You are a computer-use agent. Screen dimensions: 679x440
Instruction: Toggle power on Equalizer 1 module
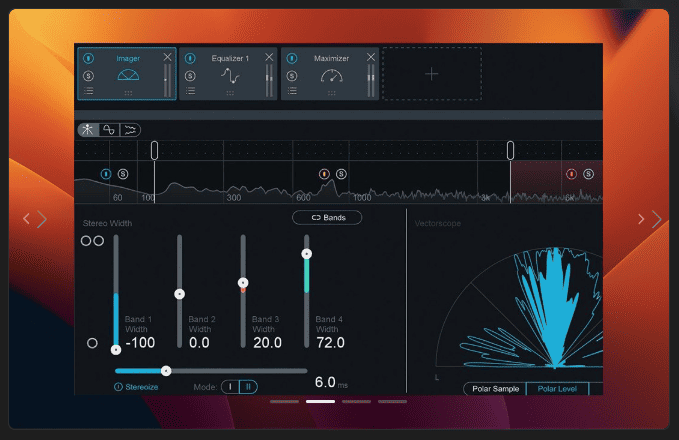point(190,58)
